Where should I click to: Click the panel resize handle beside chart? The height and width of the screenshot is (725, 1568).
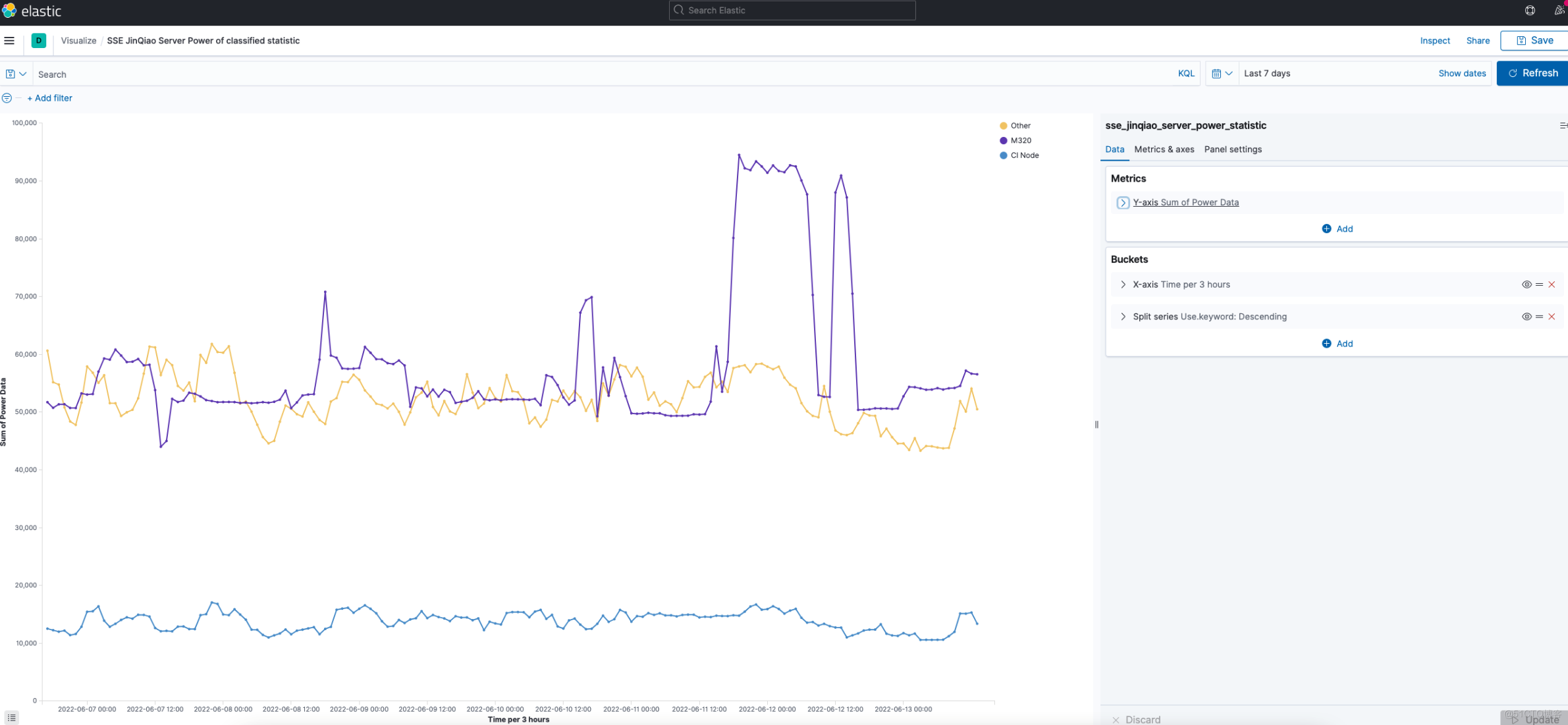[1096, 425]
